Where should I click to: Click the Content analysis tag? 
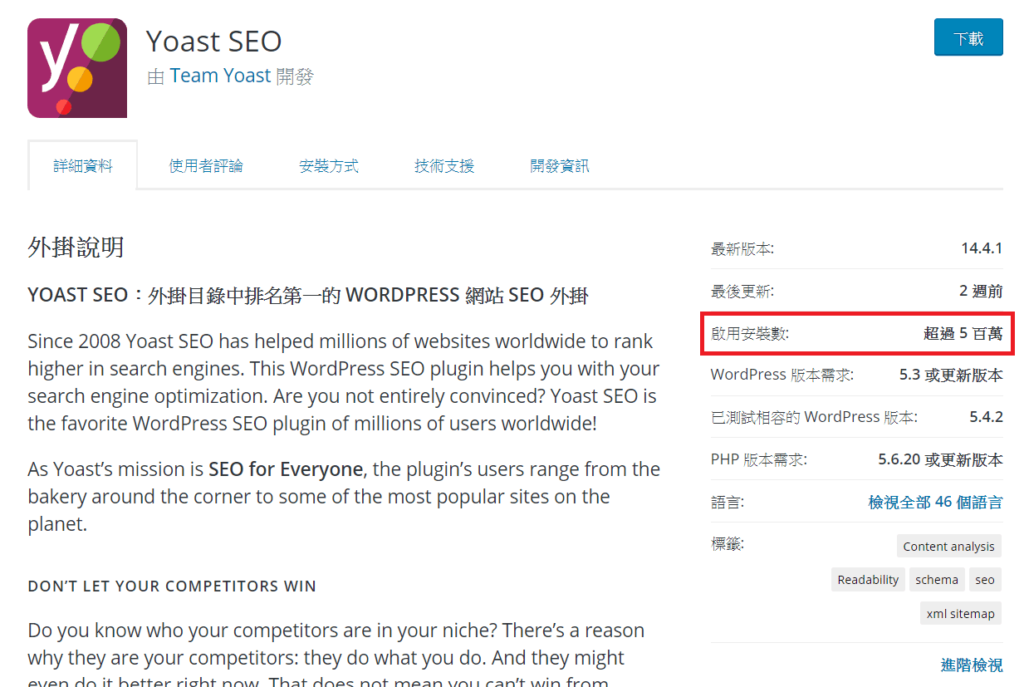point(948,547)
